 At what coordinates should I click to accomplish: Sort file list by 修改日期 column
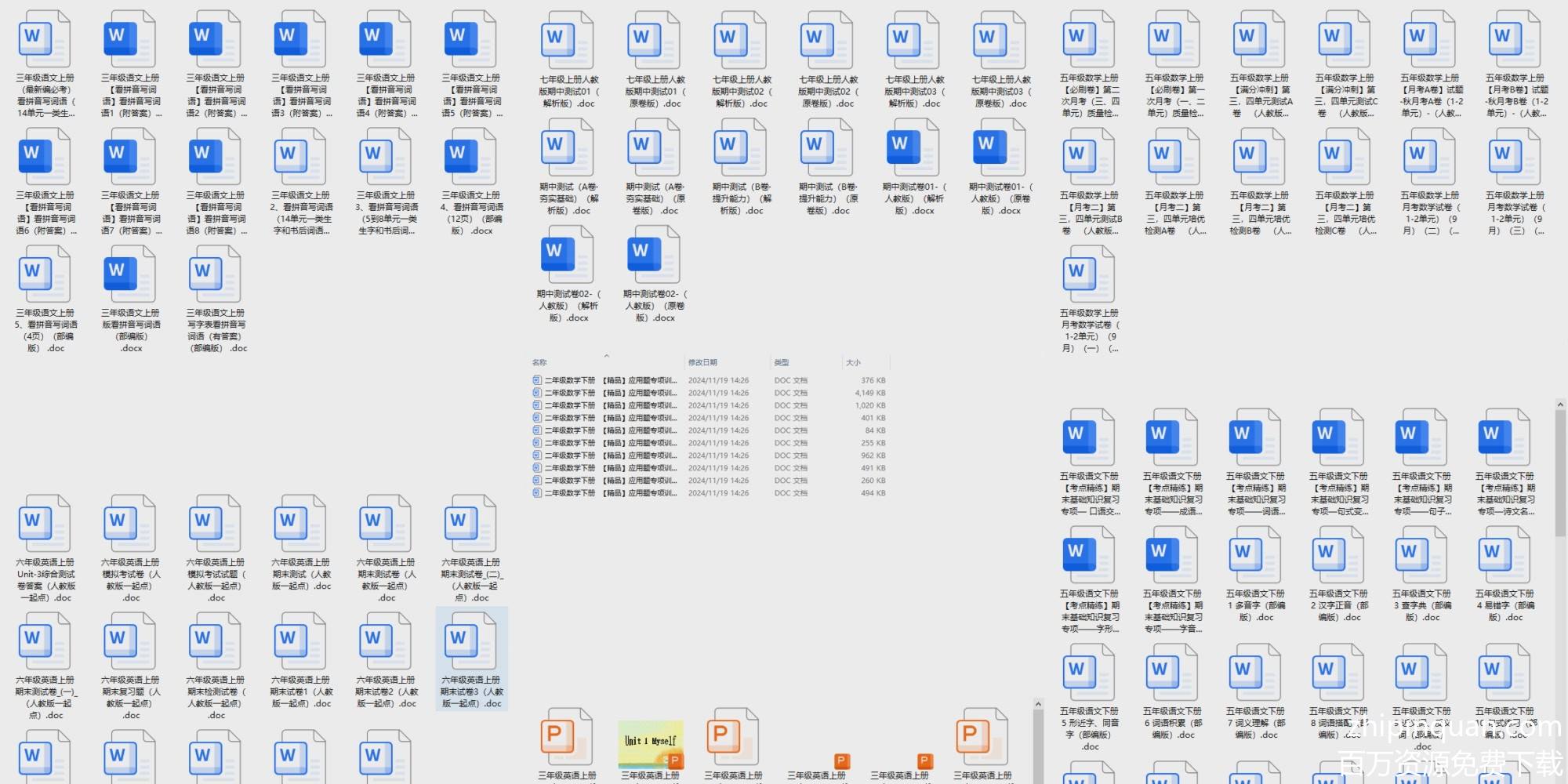(702, 362)
